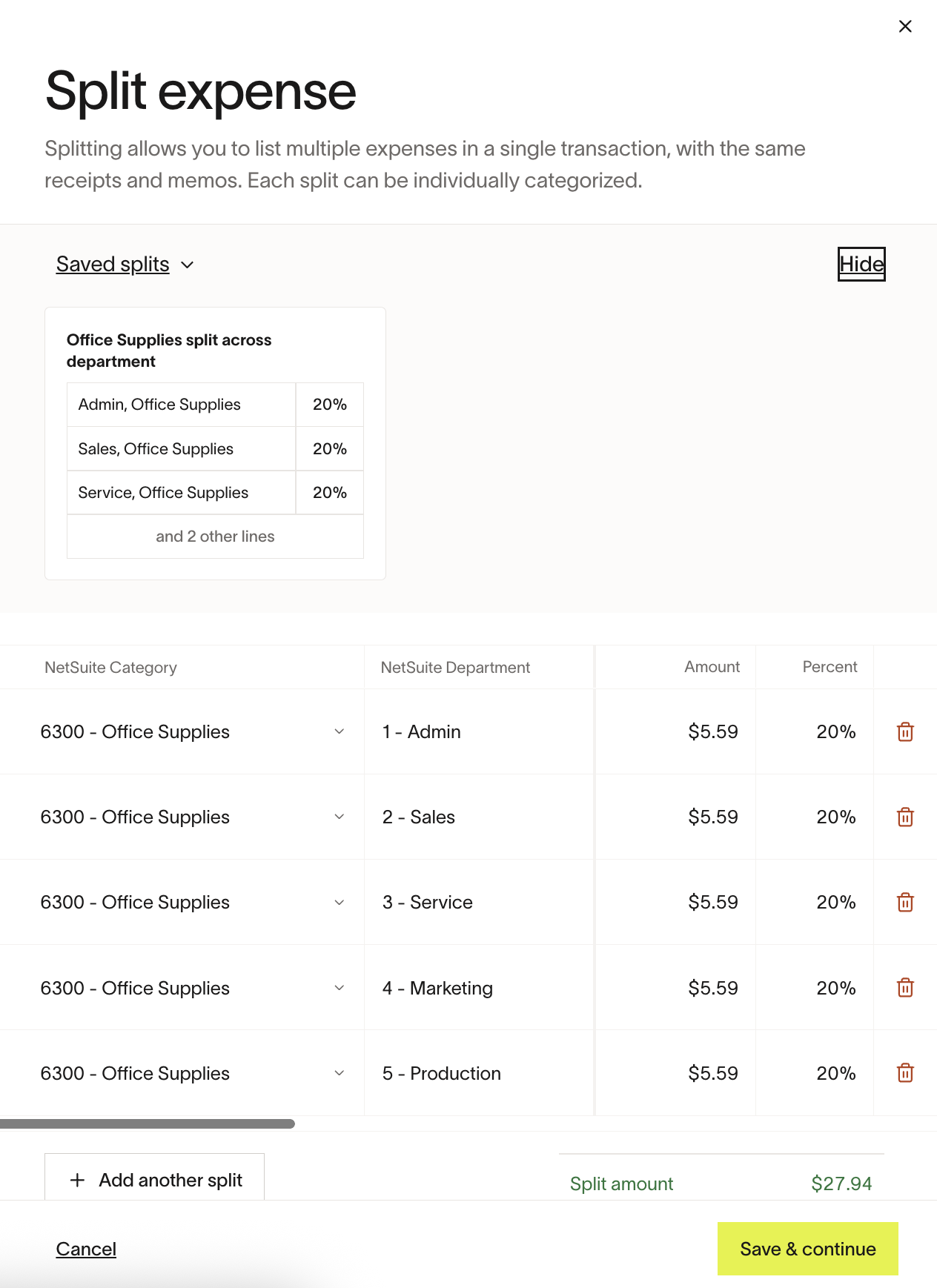The image size is (937, 1288).
Task: Remove the Production split via trash icon
Action: [x=905, y=1073]
